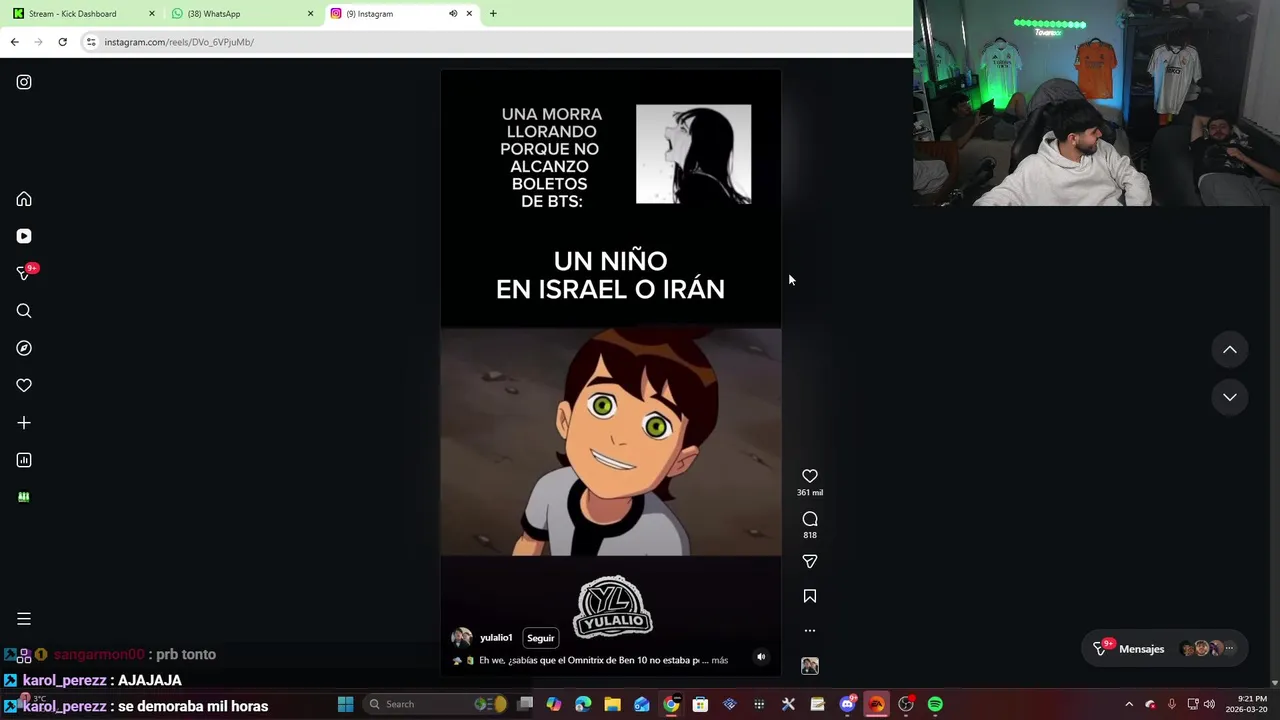Image resolution: width=1280 pixels, height=720 pixels.
Task: Open Discord from the taskbar
Action: [847, 704]
